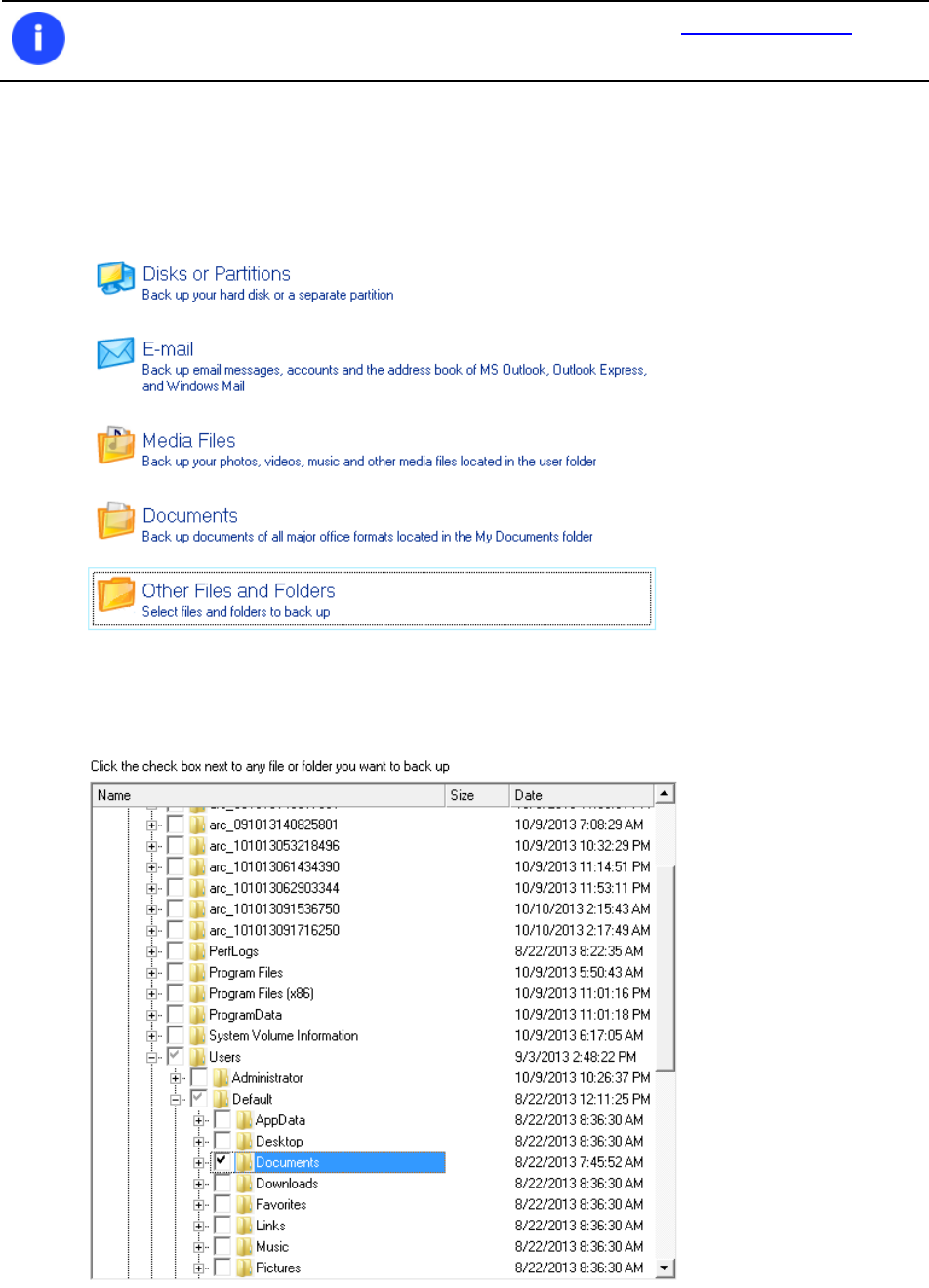929x1288 pixels.
Task: Open Disks or Partitions backup option
Action: 217,274
